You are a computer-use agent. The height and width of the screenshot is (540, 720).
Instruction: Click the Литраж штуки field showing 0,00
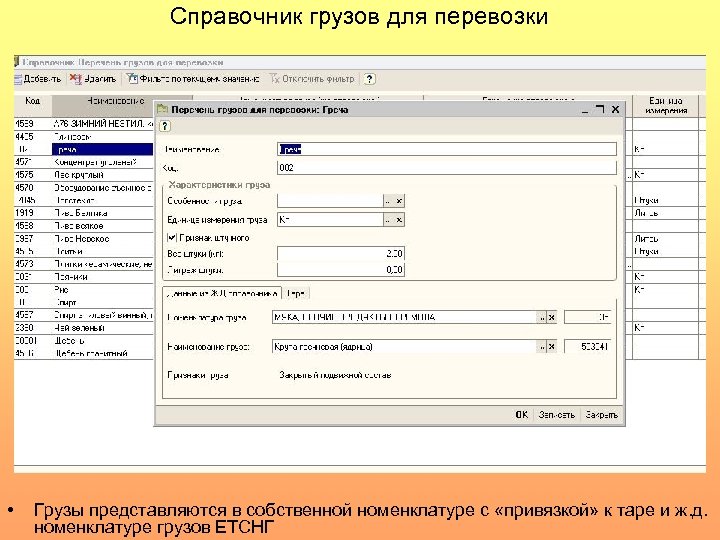coord(341,270)
